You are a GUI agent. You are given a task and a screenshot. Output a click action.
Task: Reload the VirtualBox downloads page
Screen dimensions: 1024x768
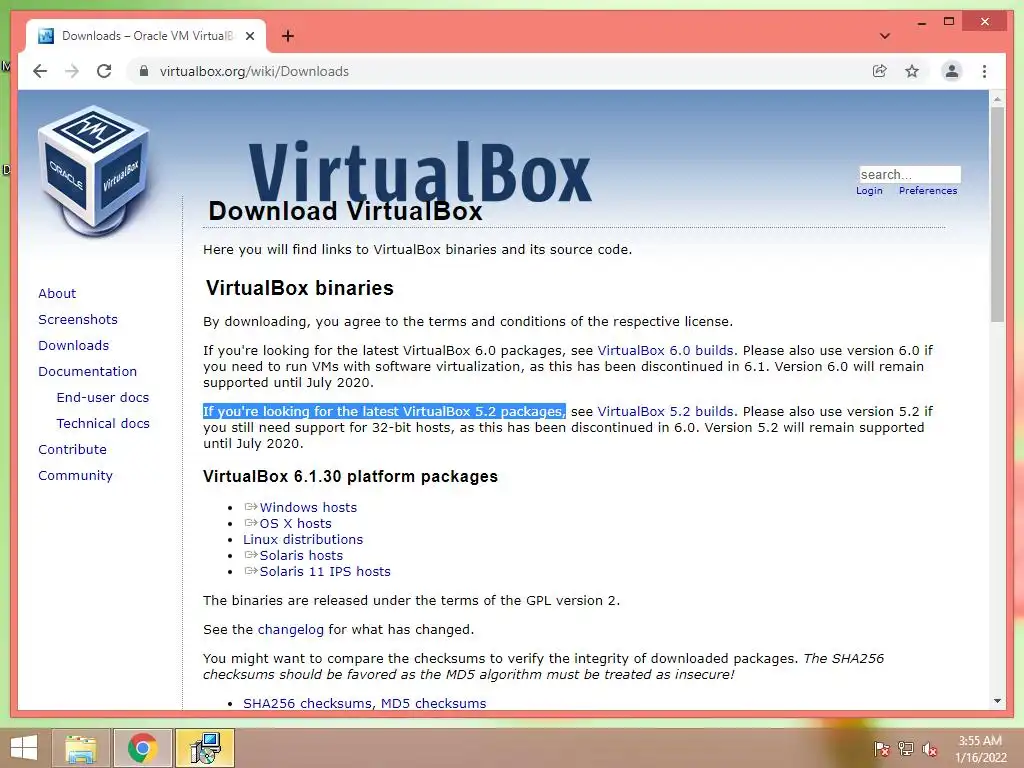pos(104,71)
